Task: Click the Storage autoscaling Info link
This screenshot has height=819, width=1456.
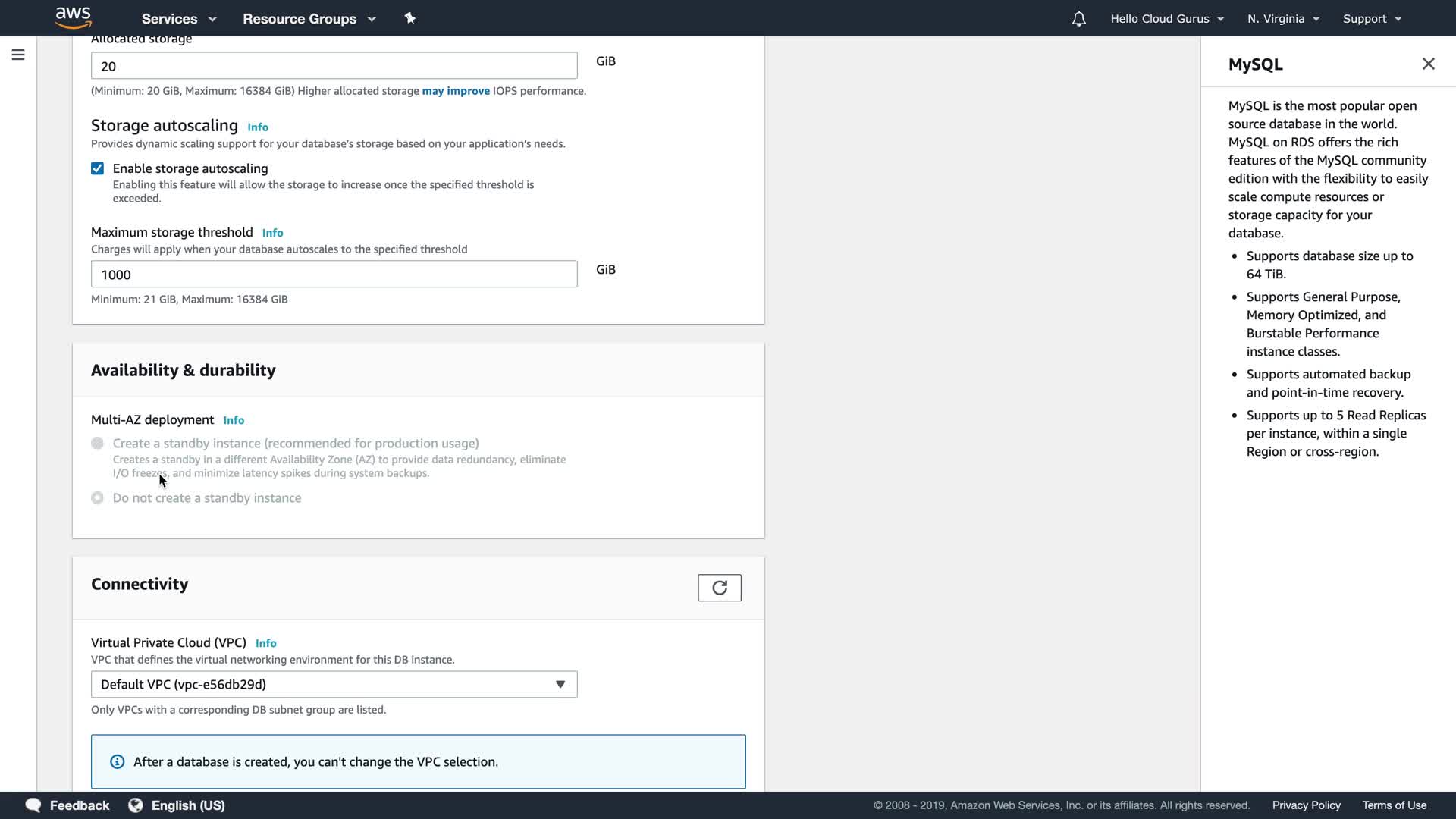Action: 258,127
